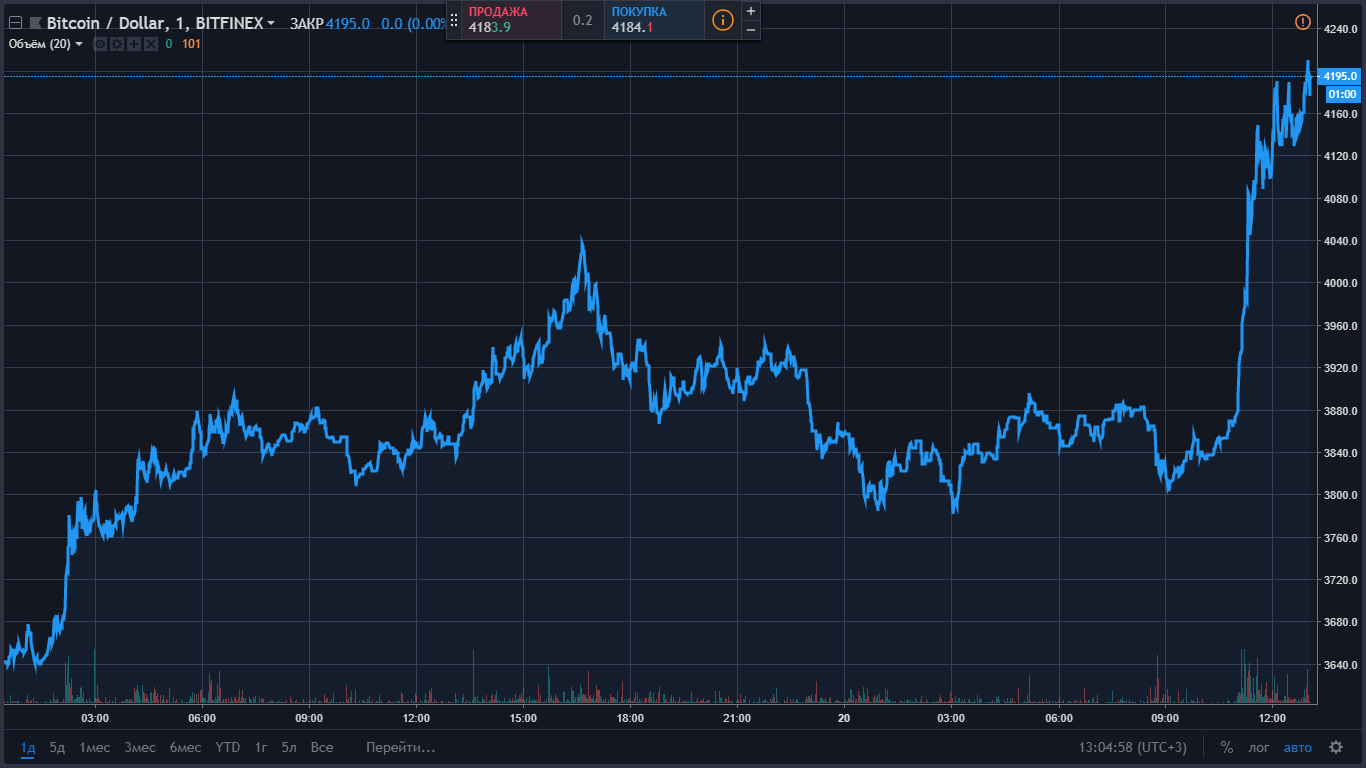Toggle the лог logarithmic scale
The width and height of the screenshot is (1366, 768).
[x=1259, y=747]
